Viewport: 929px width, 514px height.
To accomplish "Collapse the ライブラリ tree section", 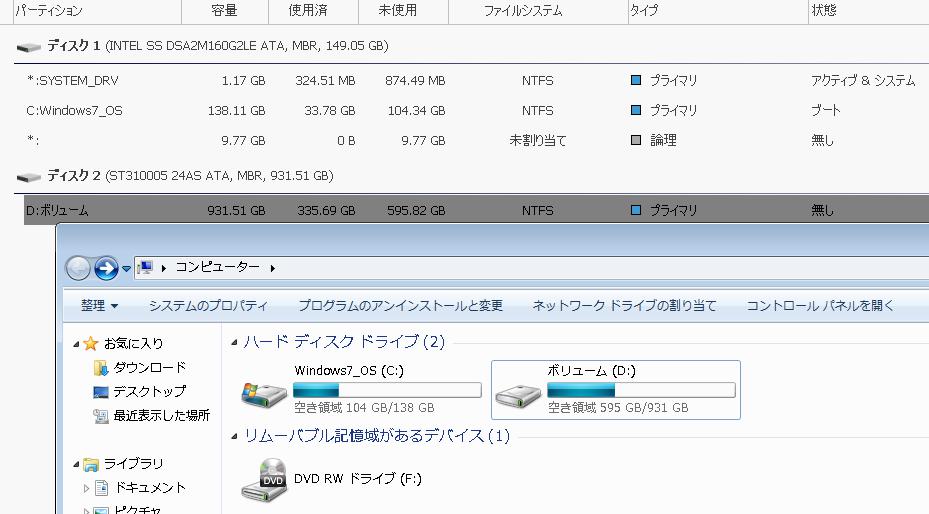I will coord(76,464).
